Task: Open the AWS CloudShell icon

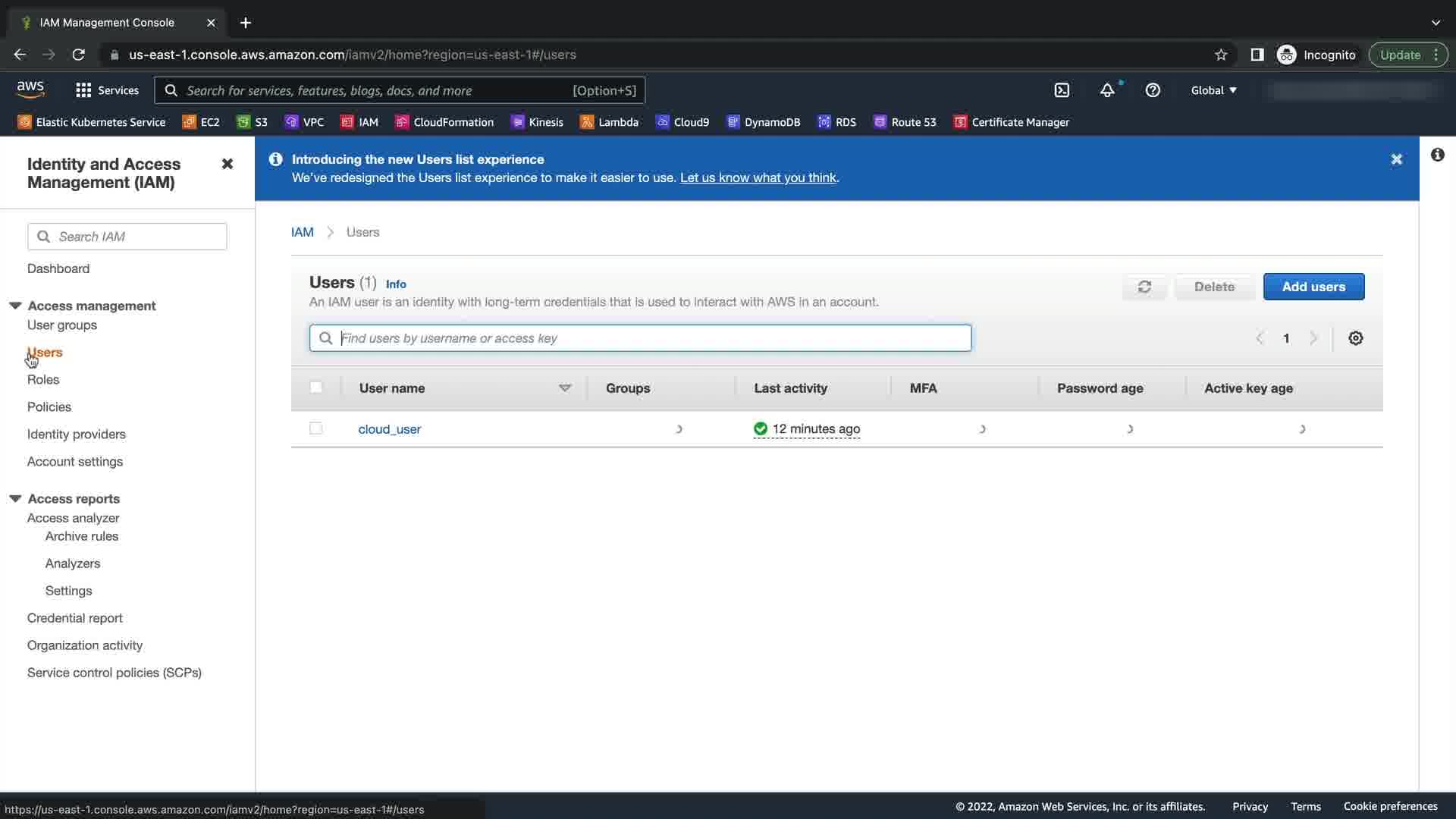Action: 1062,90
